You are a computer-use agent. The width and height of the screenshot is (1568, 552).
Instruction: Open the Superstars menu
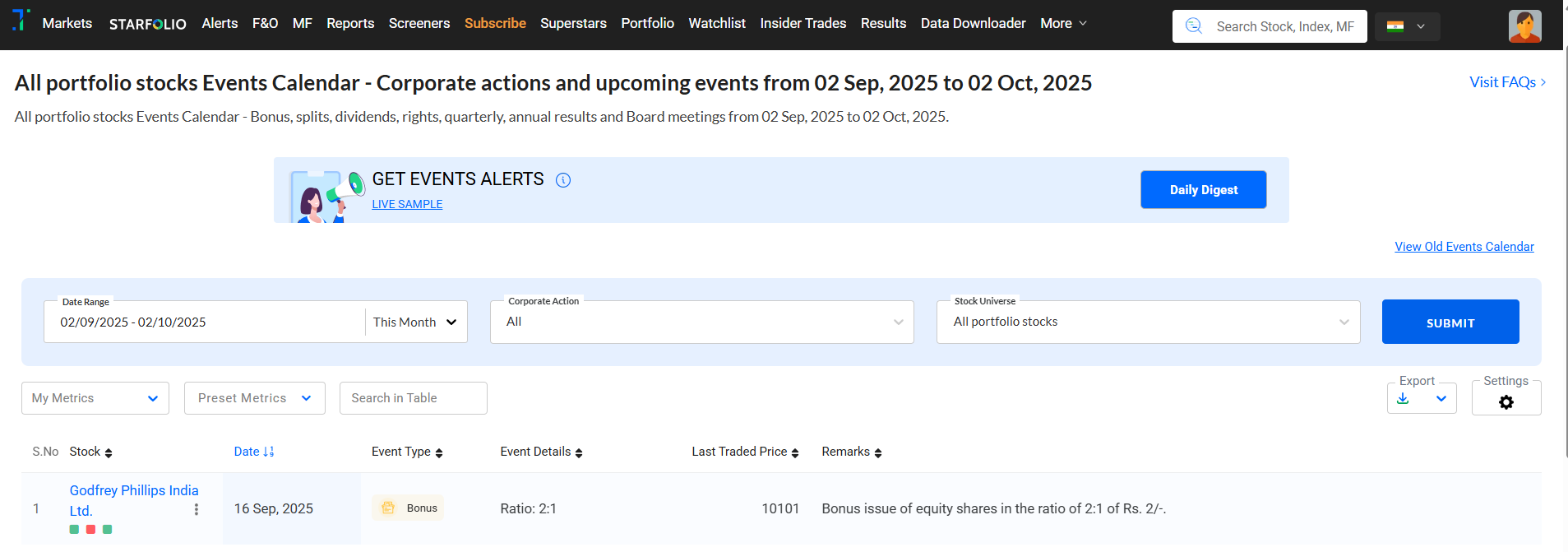click(573, 24)
